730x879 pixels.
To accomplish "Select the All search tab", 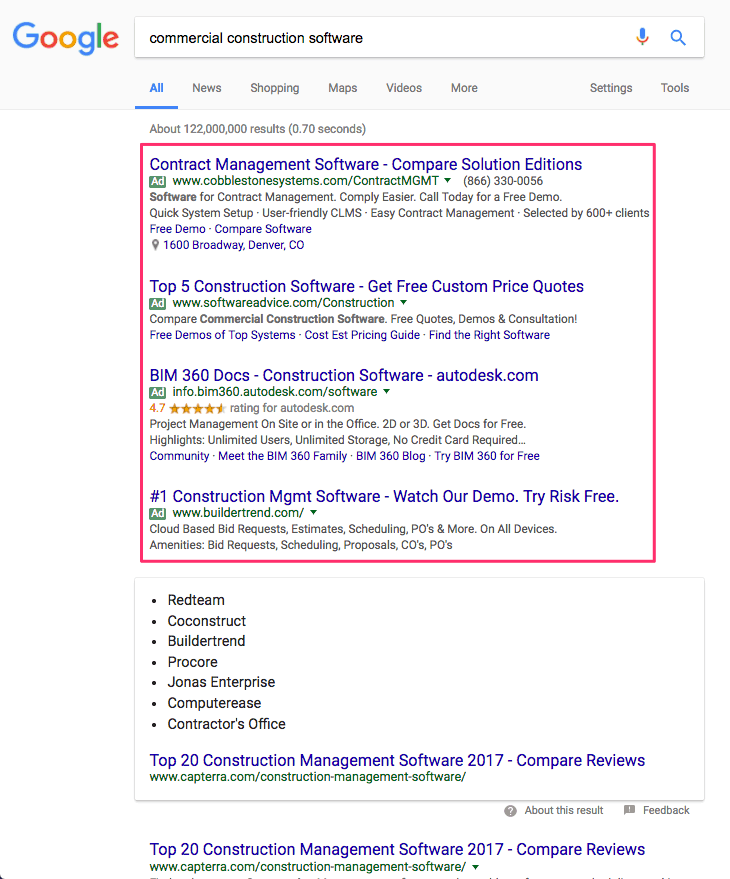I will (156, 88).
